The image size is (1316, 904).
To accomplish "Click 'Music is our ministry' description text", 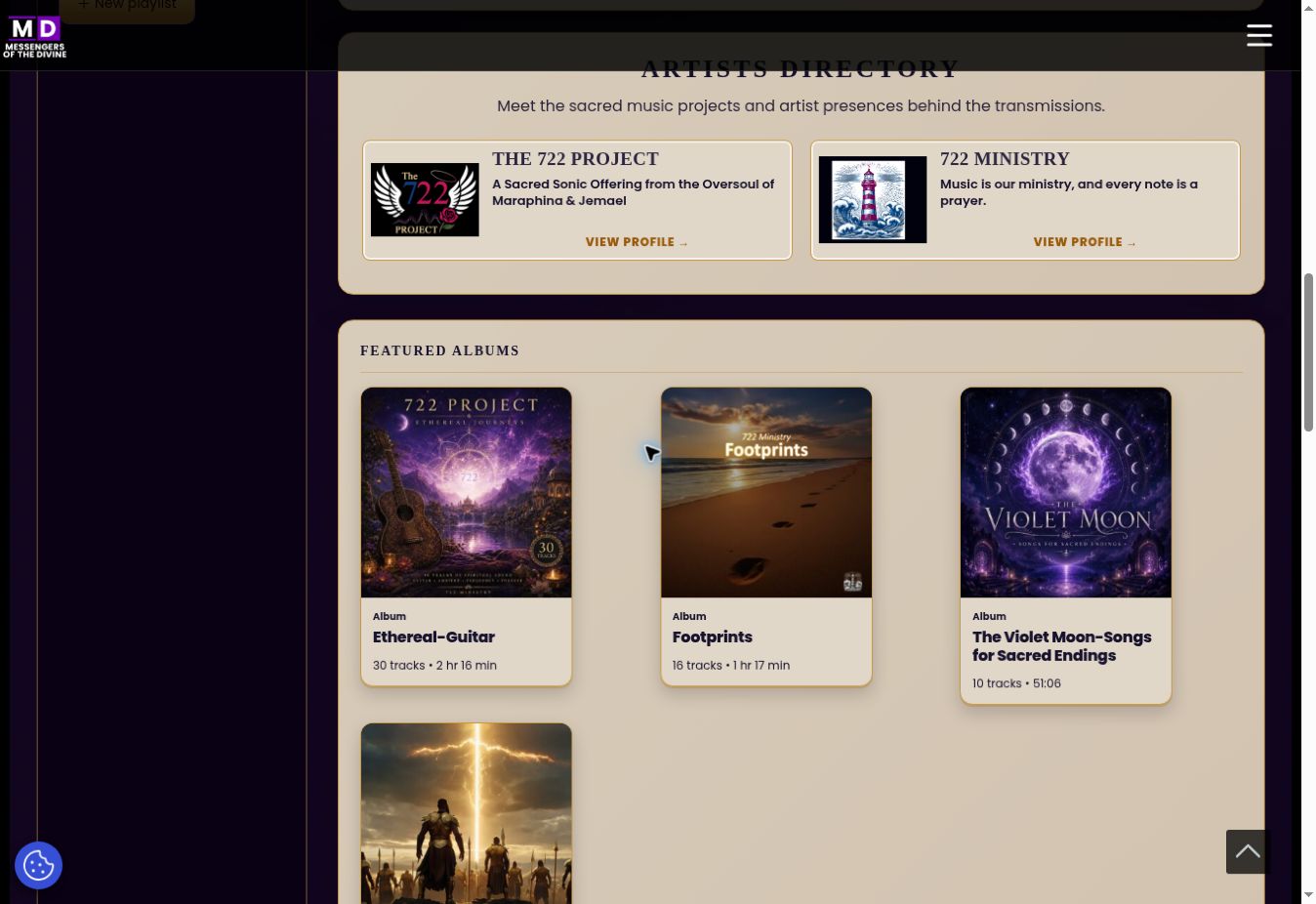I will 1069,192.
